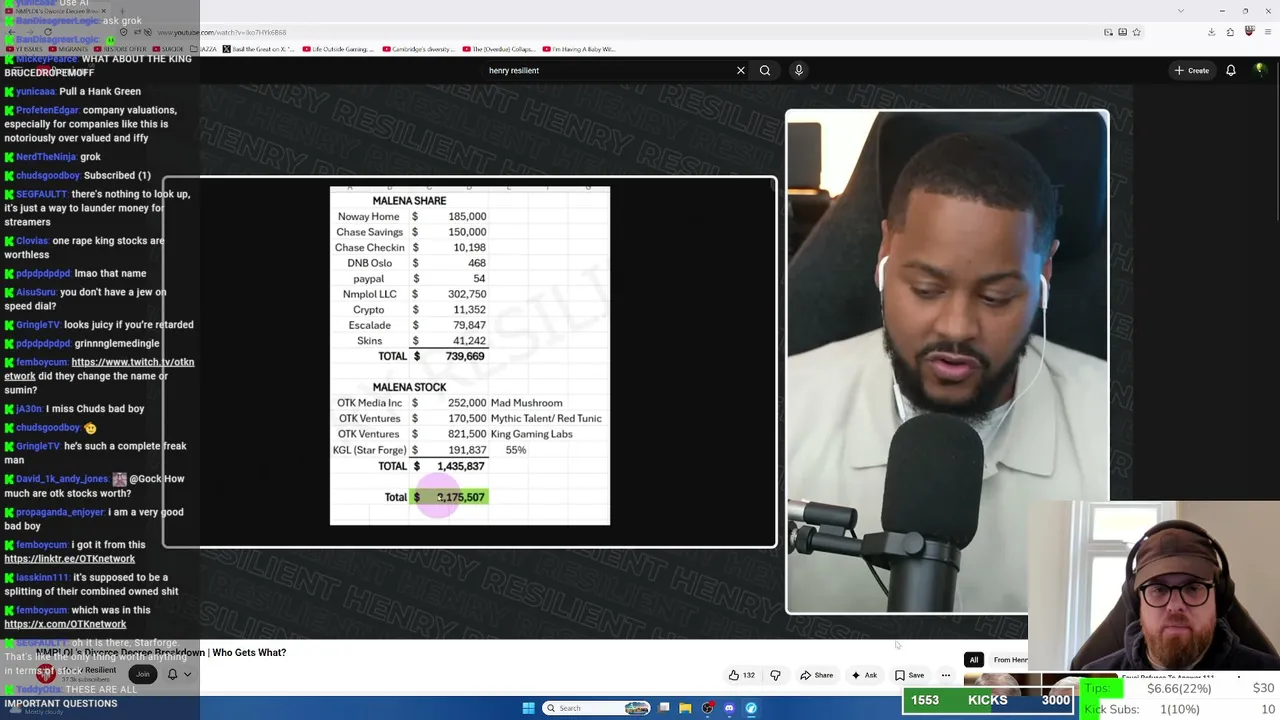Open YouTube notifications bell
Image resolution: width=1280 pixels, height=720 pixels.
pyautogui.click(x=1231, y=70)
